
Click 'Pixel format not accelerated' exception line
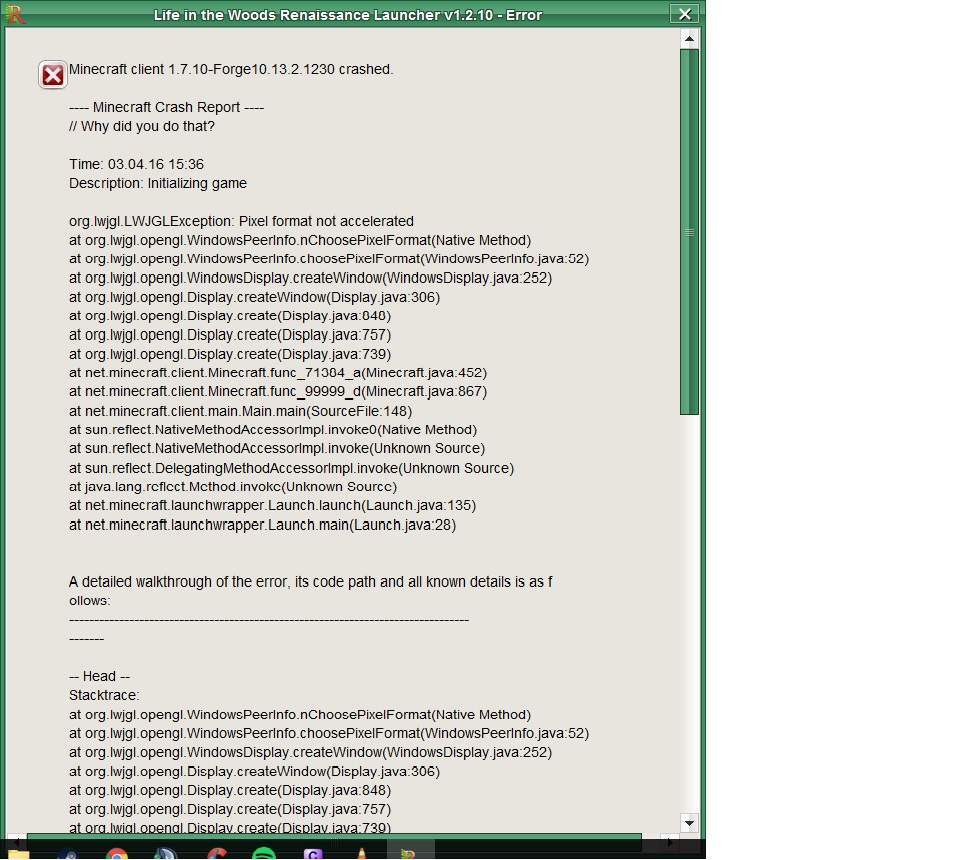241,221
